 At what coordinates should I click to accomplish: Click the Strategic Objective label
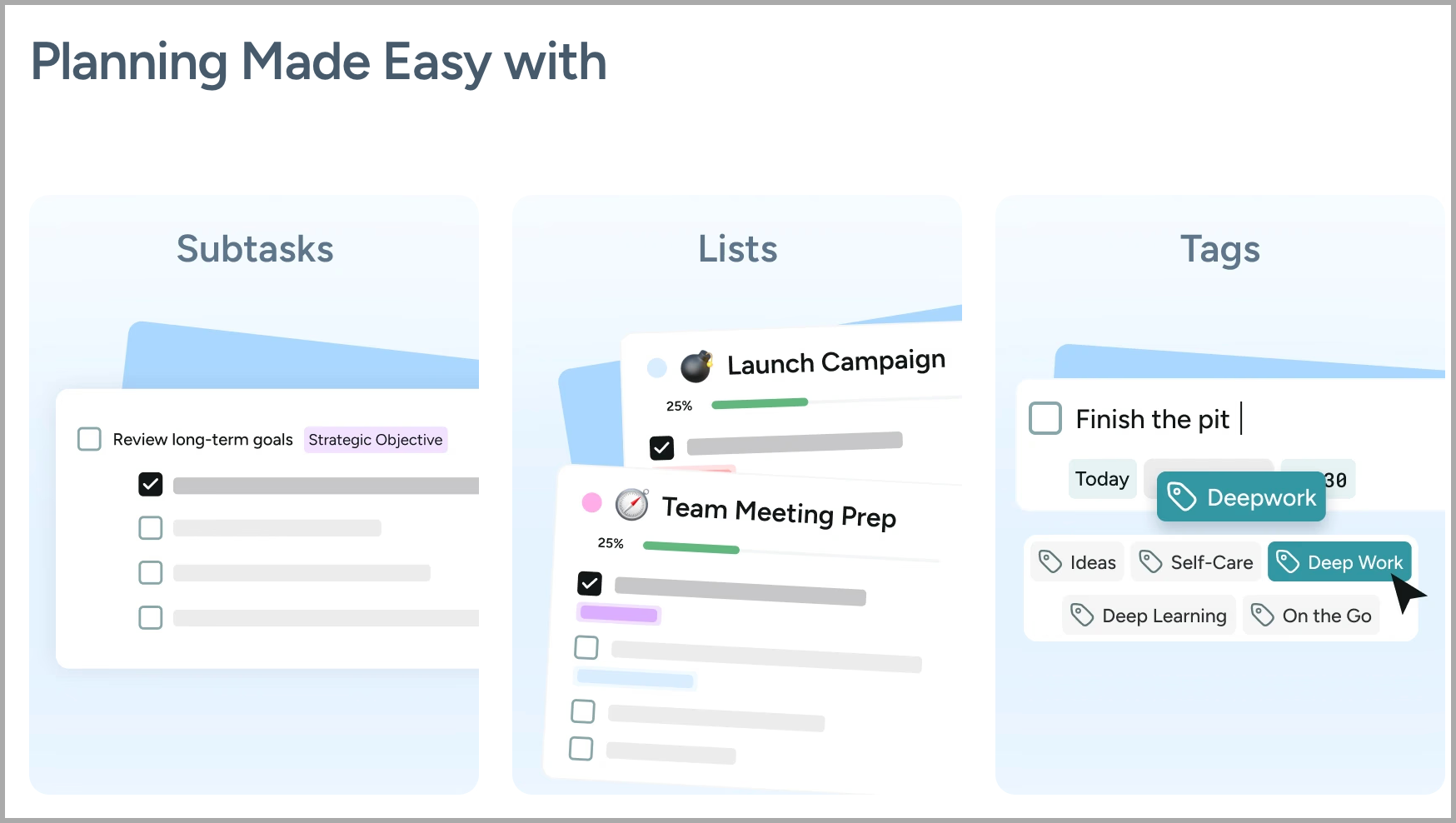tap(376, 440)
